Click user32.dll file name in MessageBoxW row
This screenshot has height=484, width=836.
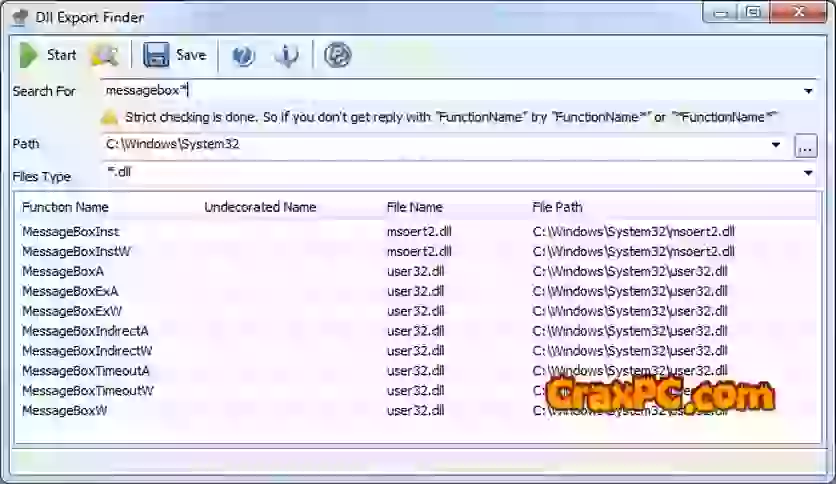[416, 410]
